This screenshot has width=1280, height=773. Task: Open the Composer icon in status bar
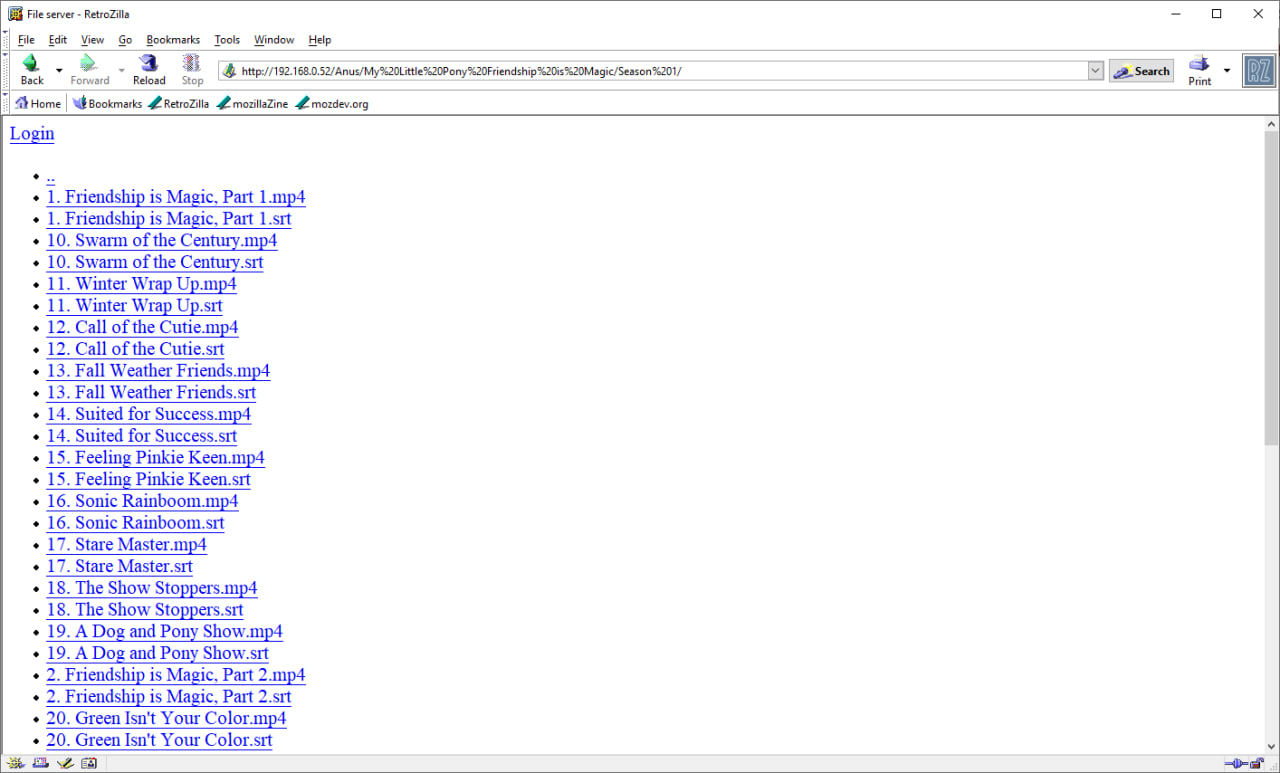coord(65,764)
